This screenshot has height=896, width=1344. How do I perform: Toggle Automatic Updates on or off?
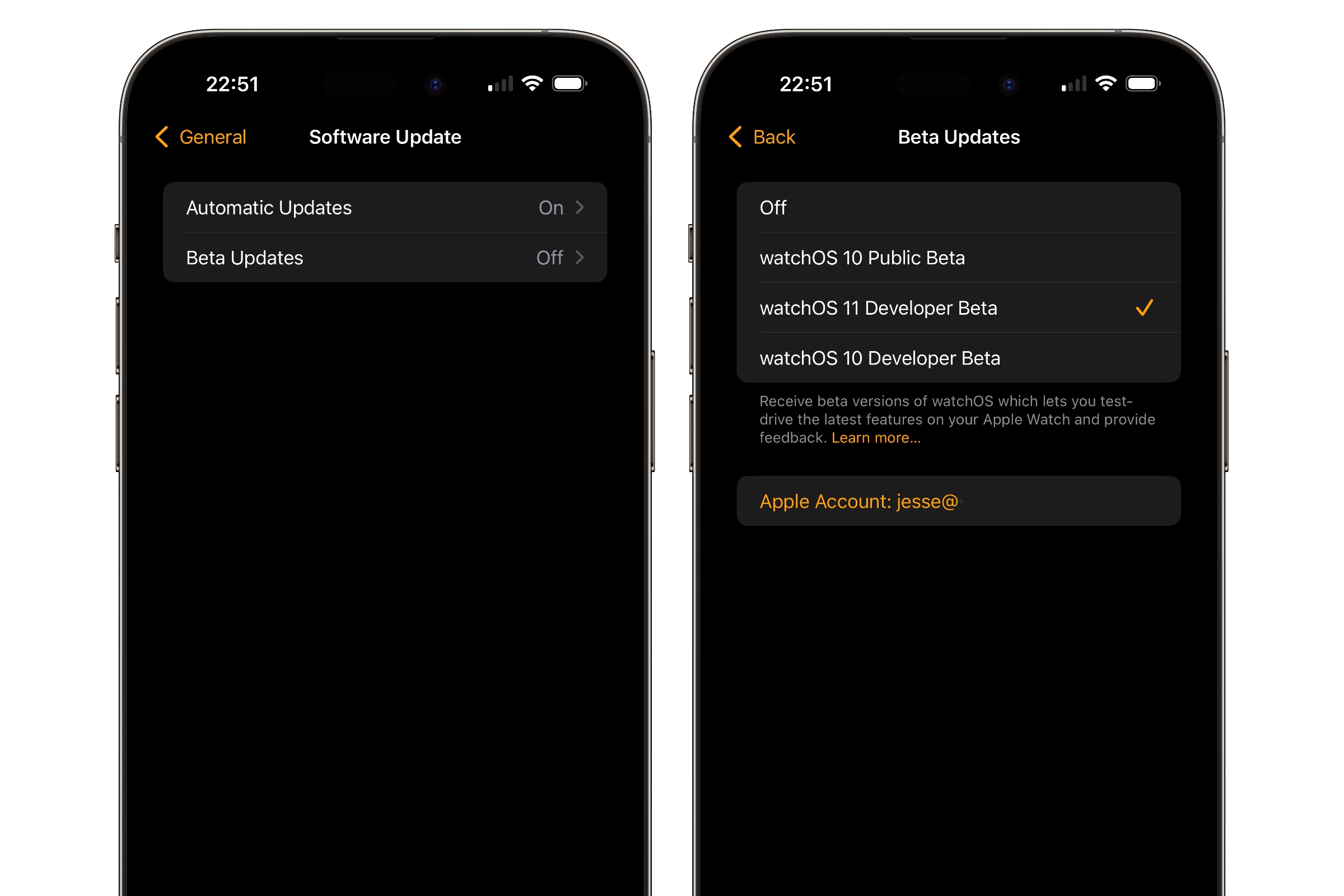click(382, 207)
